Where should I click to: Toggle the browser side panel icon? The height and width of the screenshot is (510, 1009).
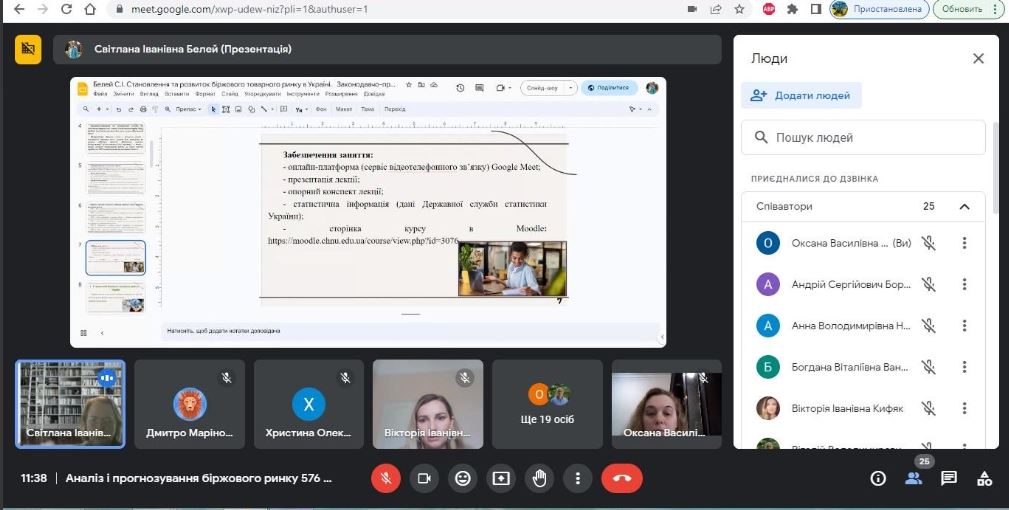815,9
